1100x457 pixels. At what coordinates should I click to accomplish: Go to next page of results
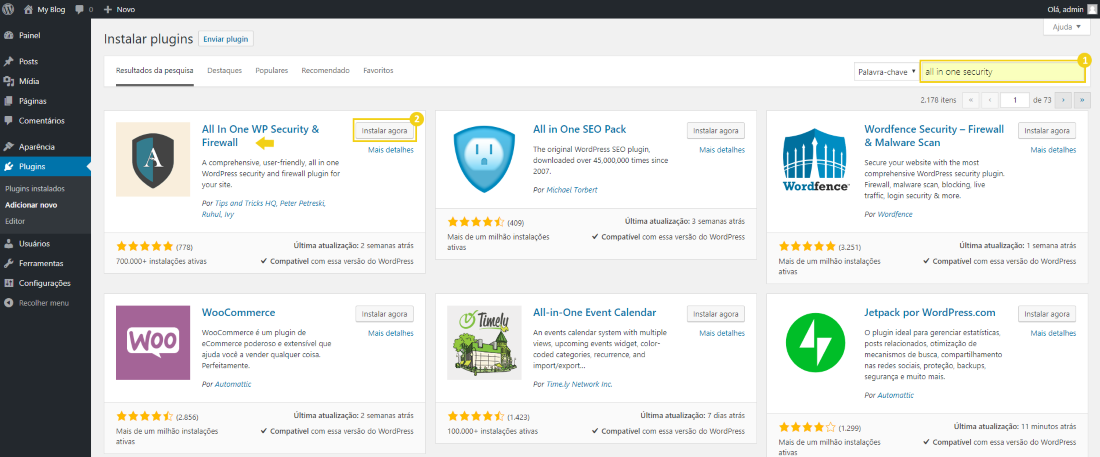(1064, 100)
